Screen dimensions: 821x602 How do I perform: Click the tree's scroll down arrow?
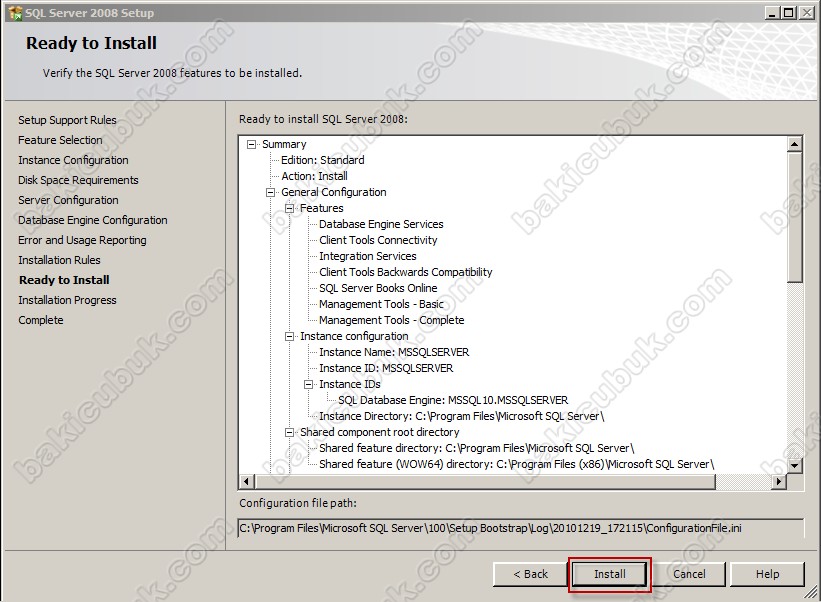point(794,465)
